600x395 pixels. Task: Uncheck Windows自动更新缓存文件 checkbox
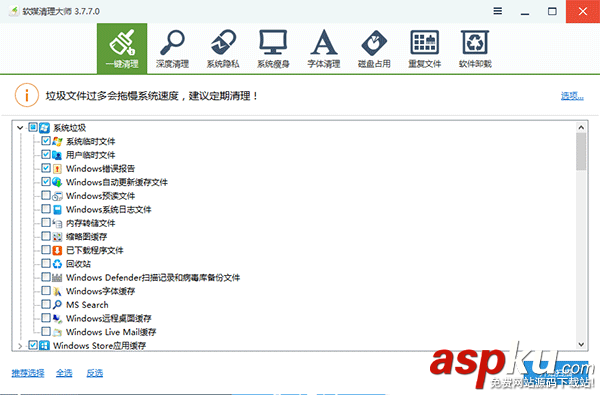click(46, 181)
